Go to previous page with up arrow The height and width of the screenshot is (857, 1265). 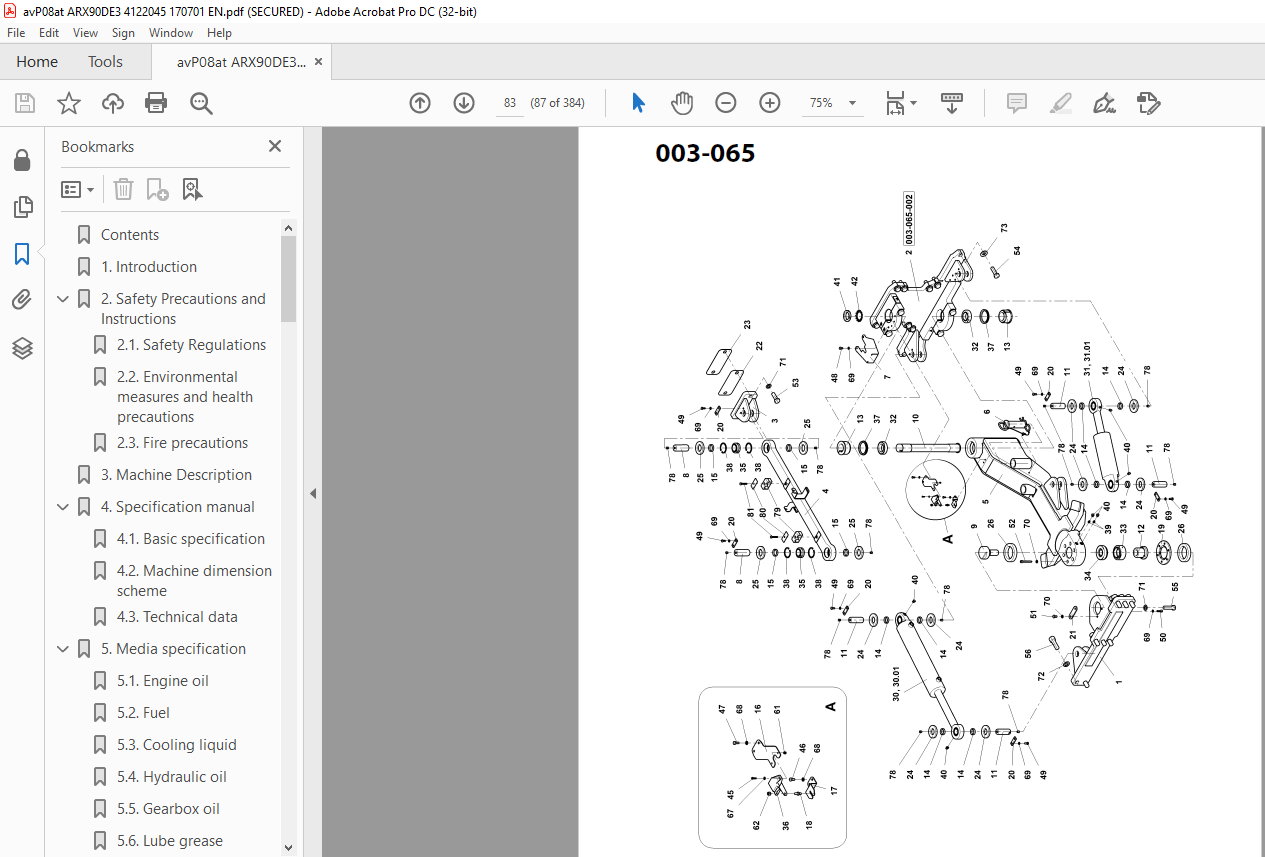point(420,103)
